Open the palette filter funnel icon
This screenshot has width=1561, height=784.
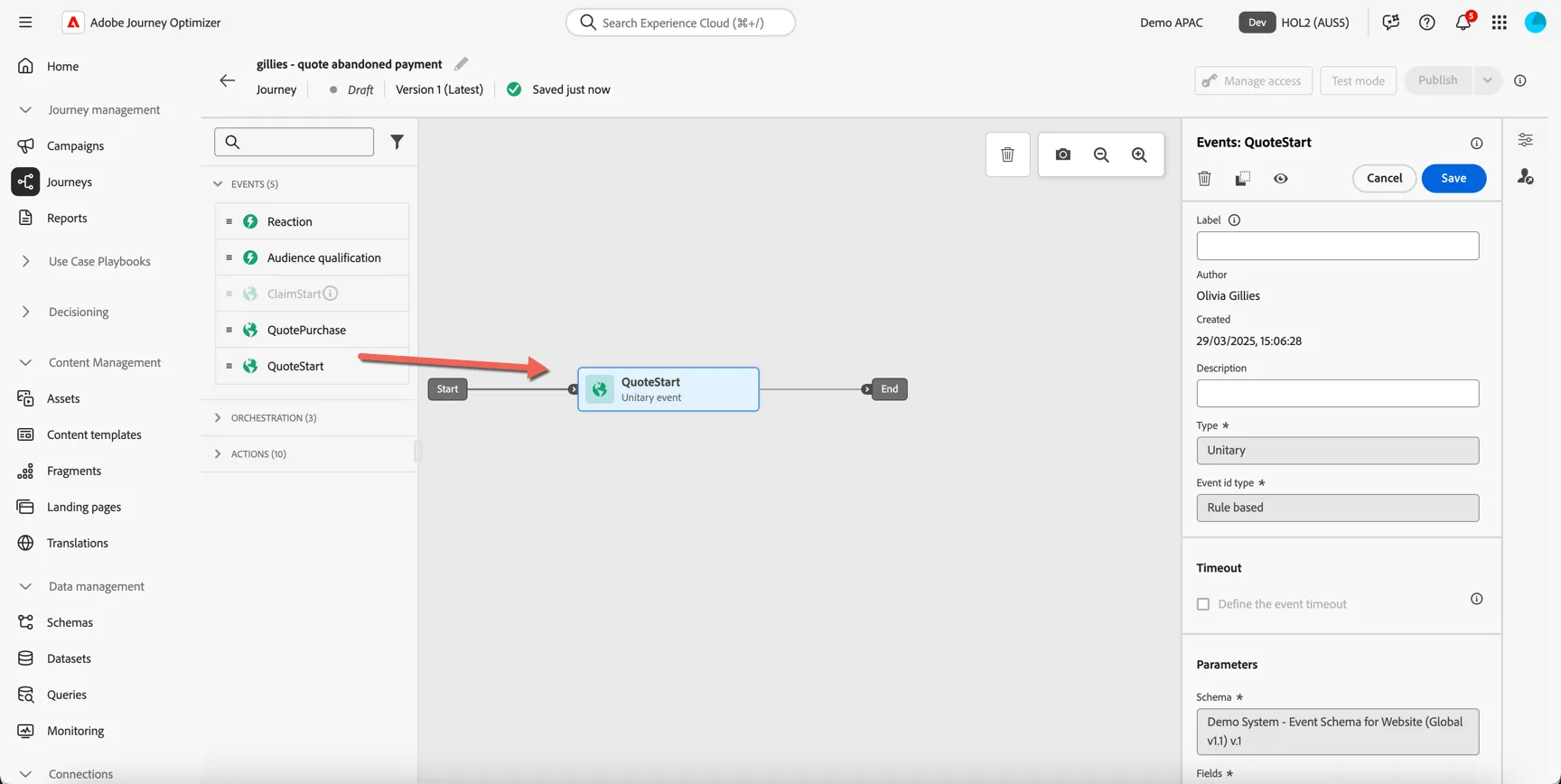tap(397, 142)
